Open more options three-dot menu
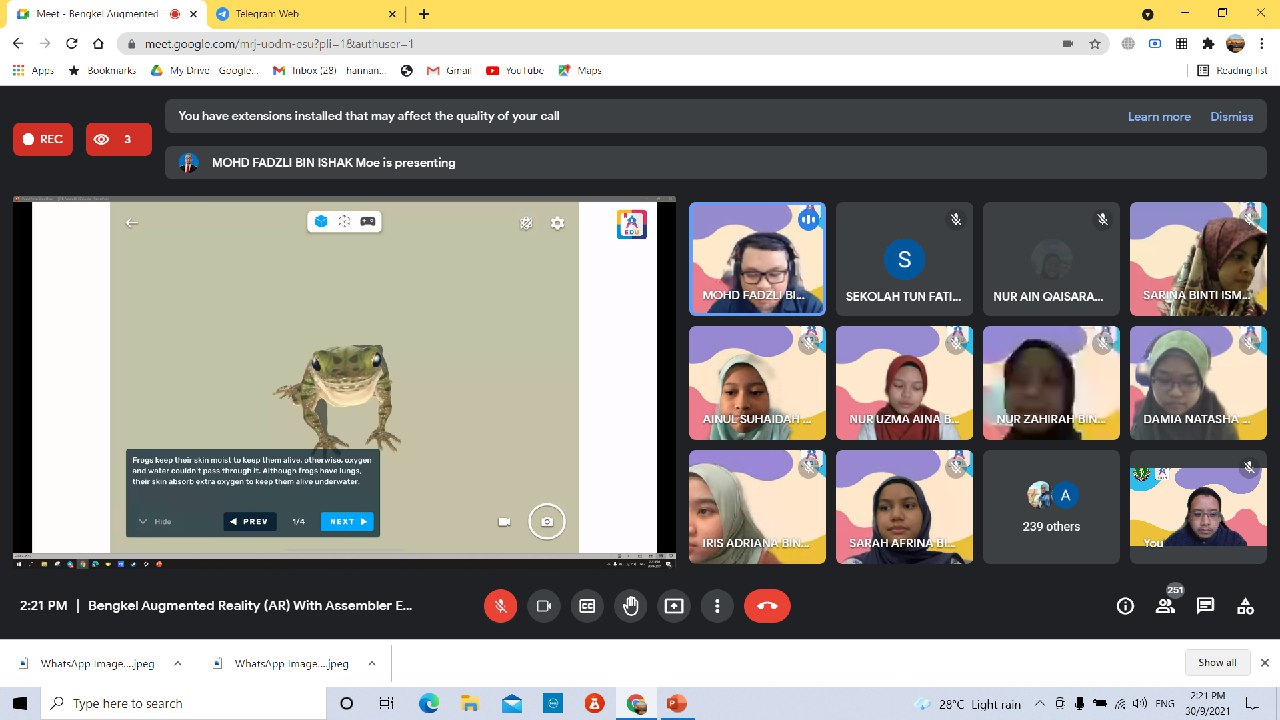1280x720 pixels. click(x=717, y=606)
